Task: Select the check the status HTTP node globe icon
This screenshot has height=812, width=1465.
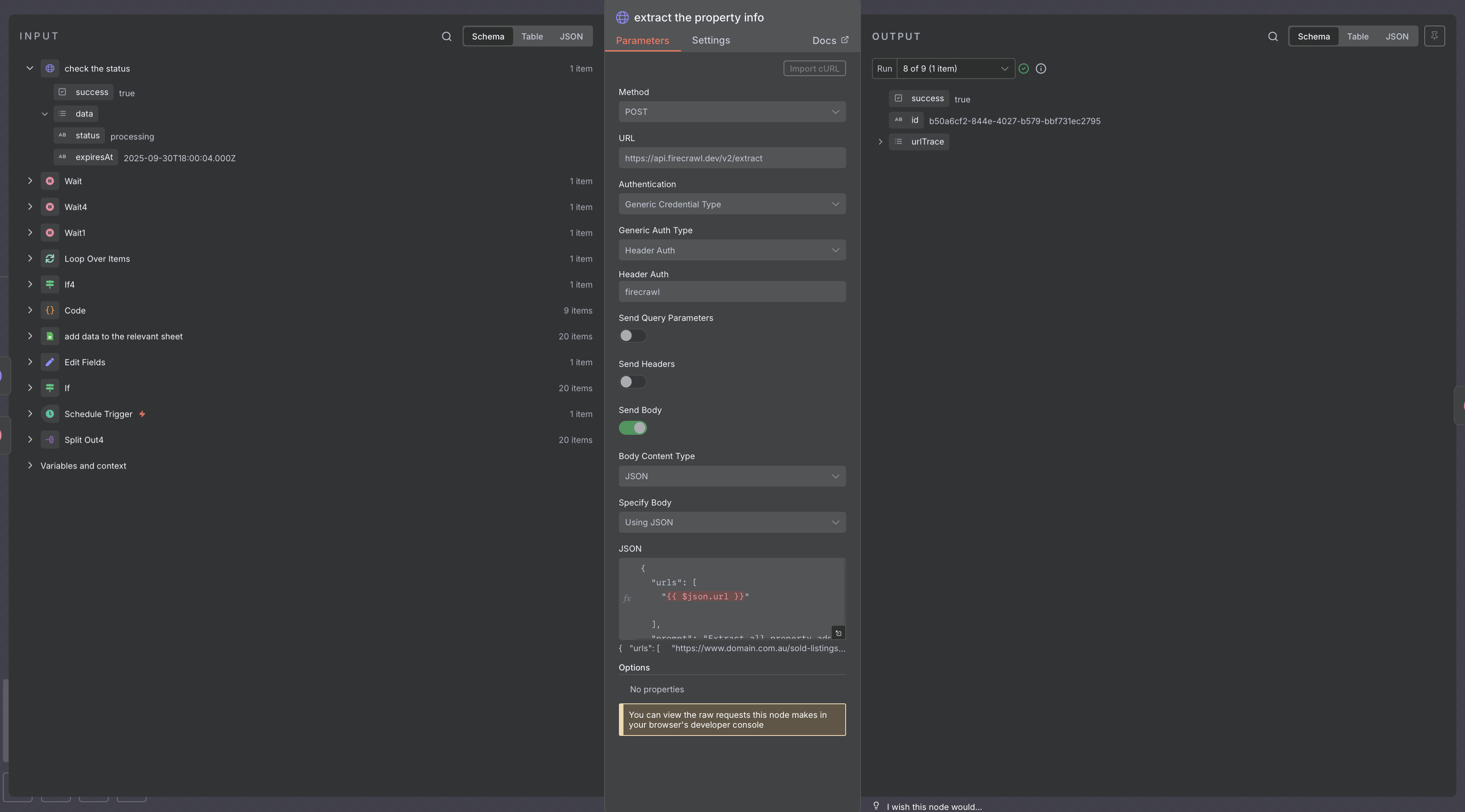Action: (50, 68)
